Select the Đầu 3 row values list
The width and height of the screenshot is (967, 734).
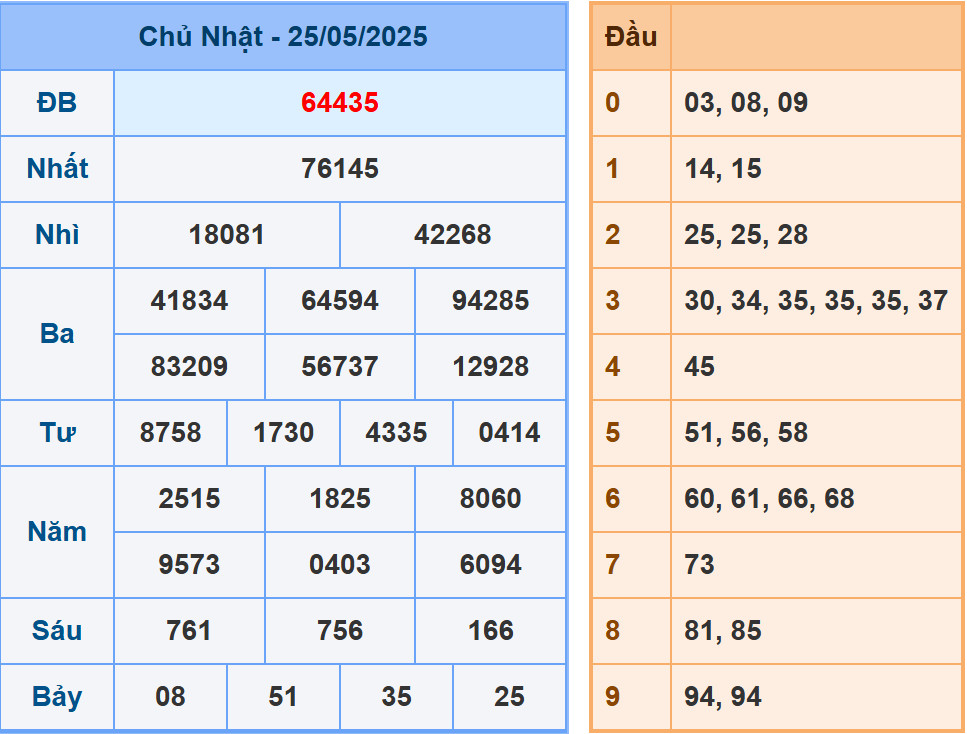[x=815, y=301]
